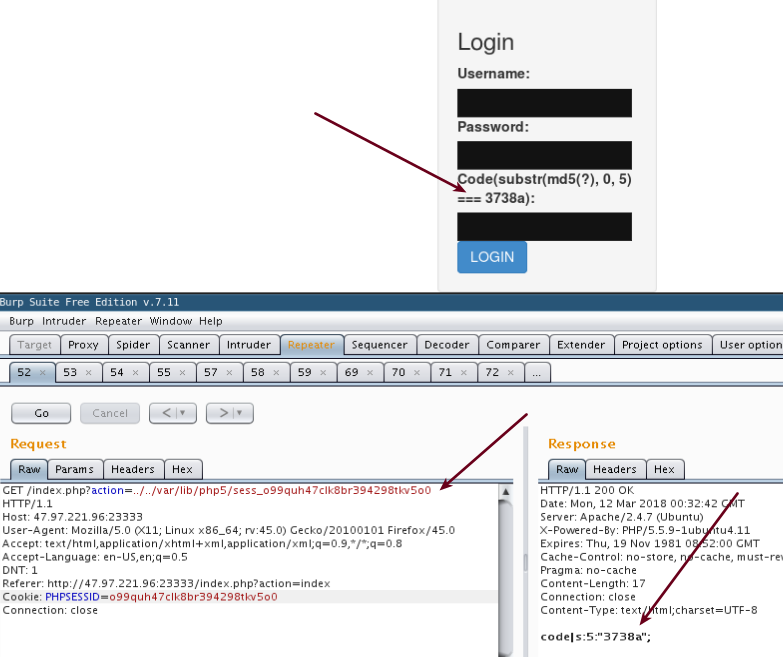The image size is (783, 657).
Task: Show Request Raw view
Action: (x=29, y=469)
